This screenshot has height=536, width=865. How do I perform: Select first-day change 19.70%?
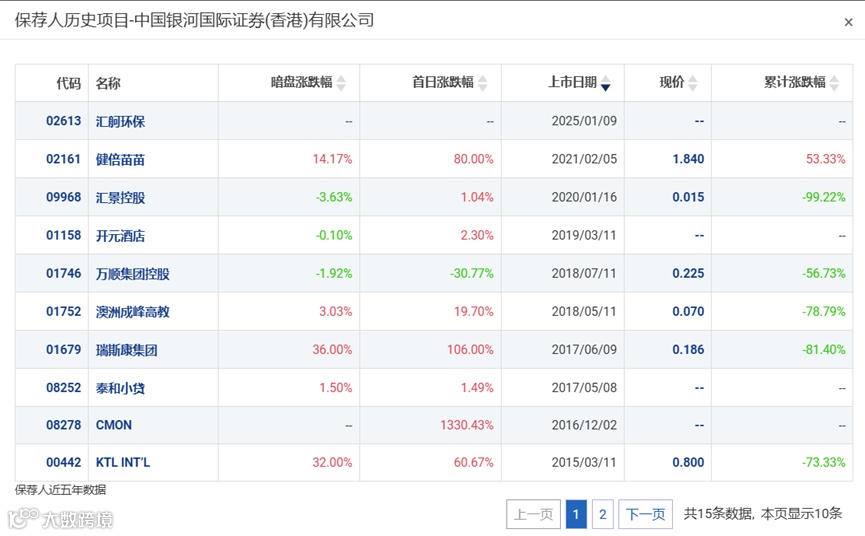[473, 311]
